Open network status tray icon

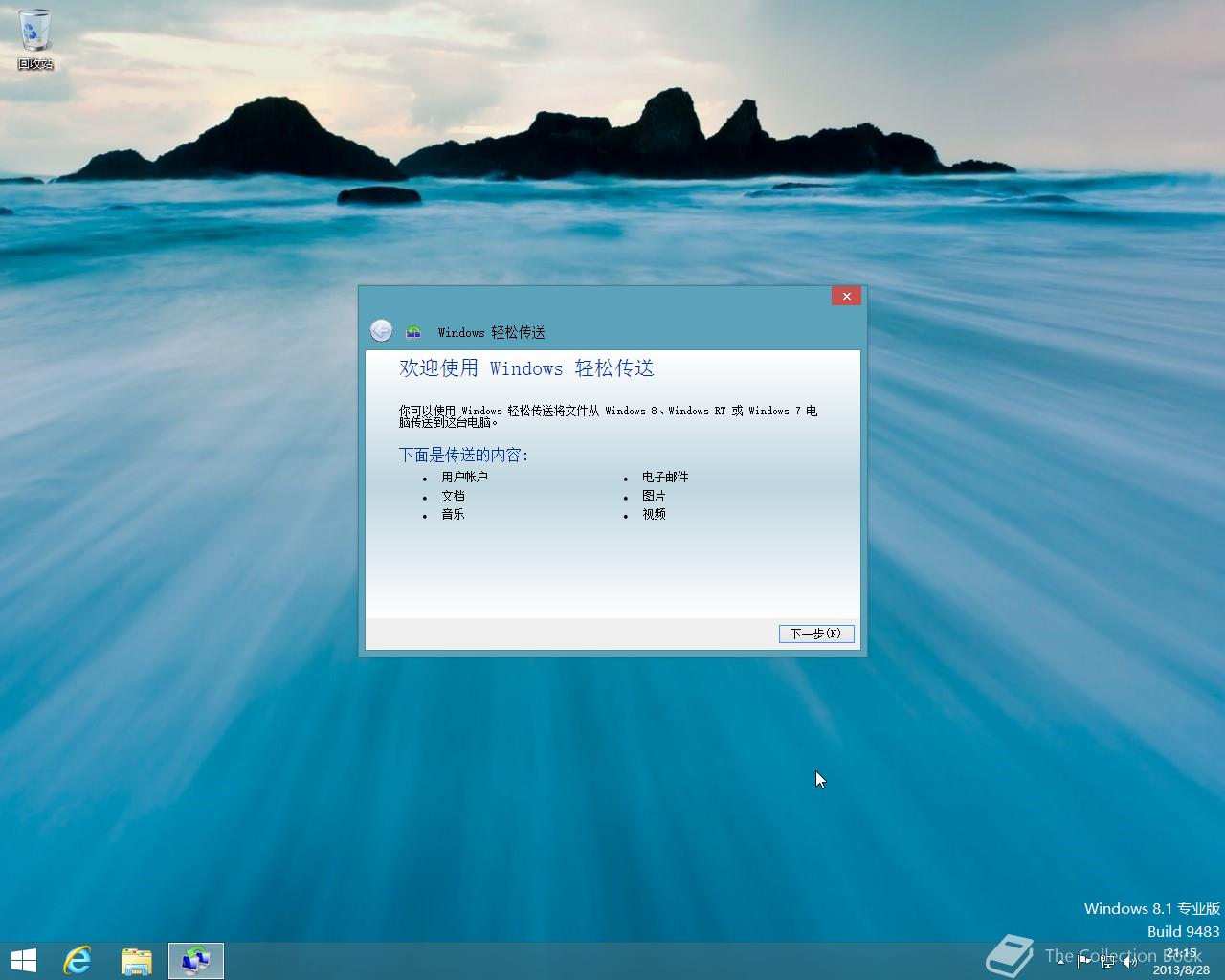(x=1107, y=962)
